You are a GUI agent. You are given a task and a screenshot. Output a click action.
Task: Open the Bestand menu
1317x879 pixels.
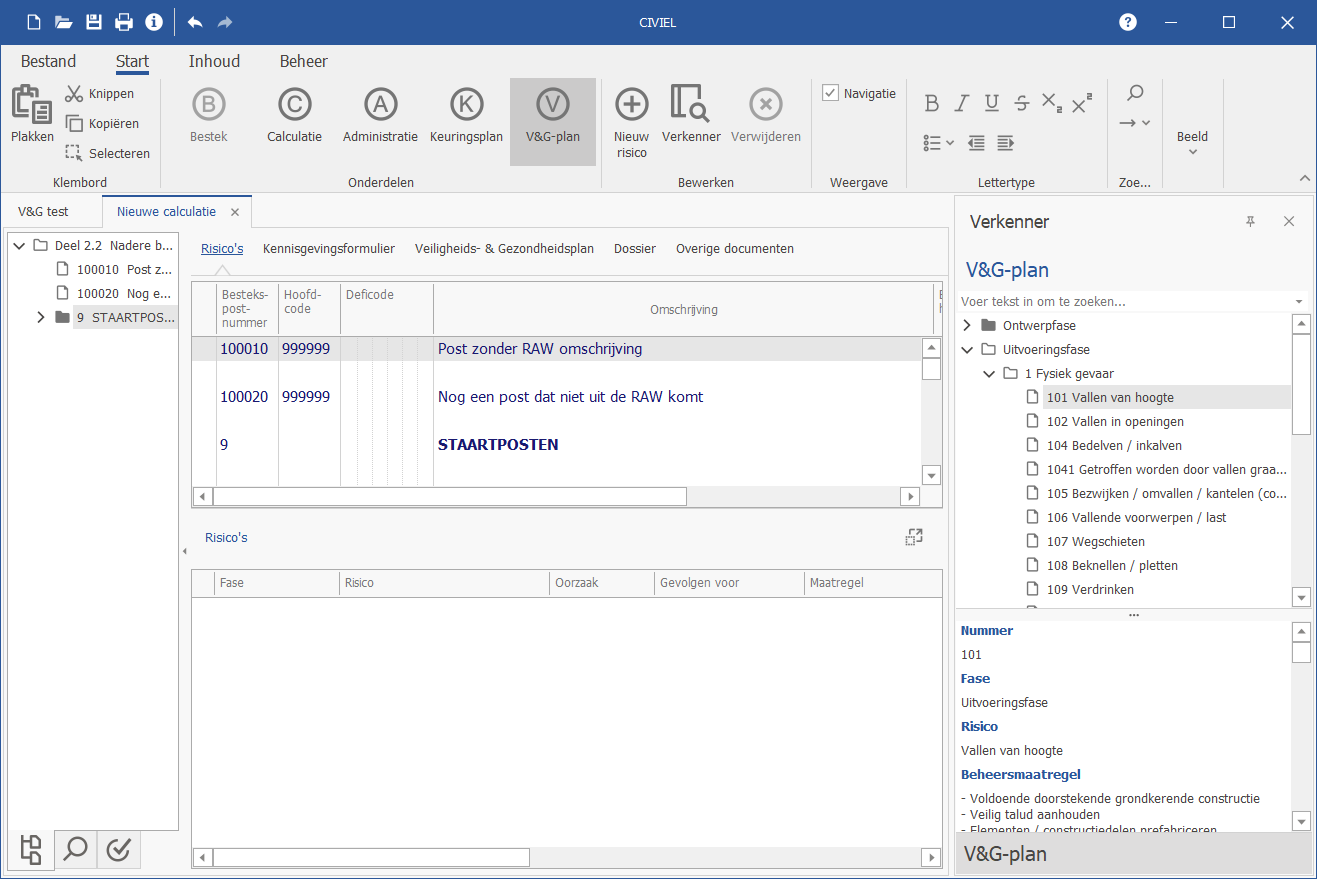click(48, 61)
